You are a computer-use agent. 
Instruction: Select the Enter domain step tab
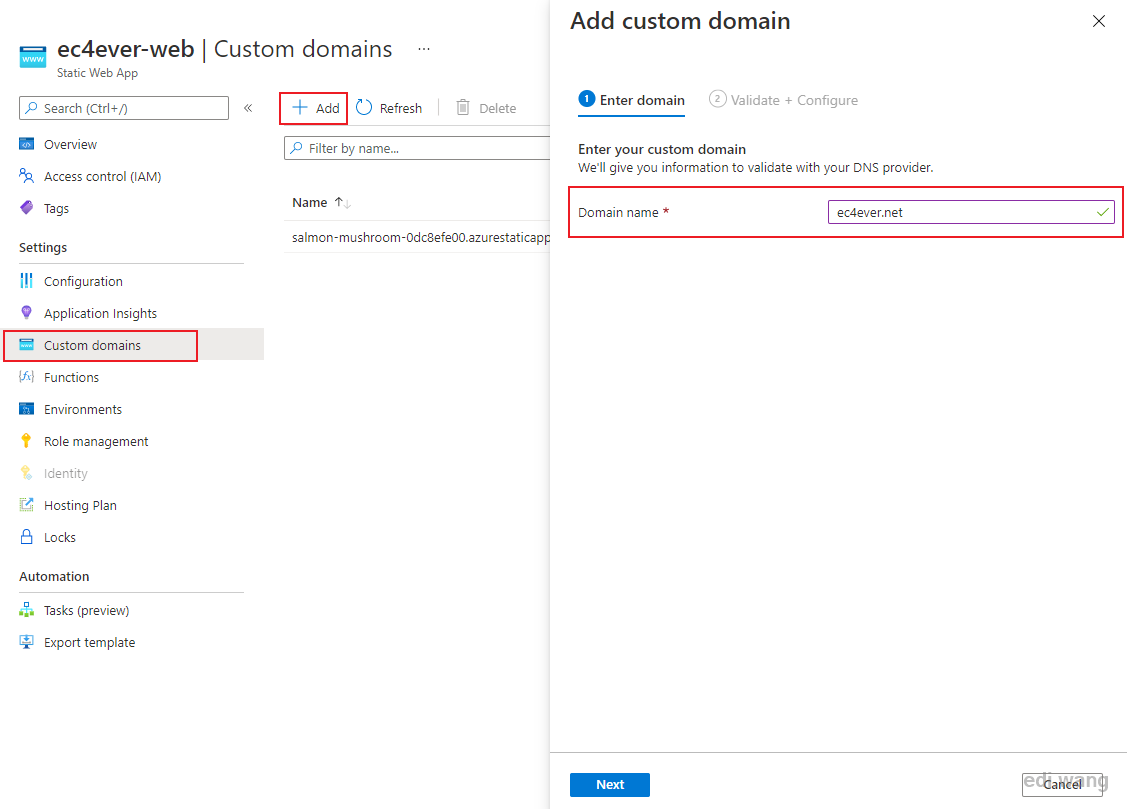(632, 100)
